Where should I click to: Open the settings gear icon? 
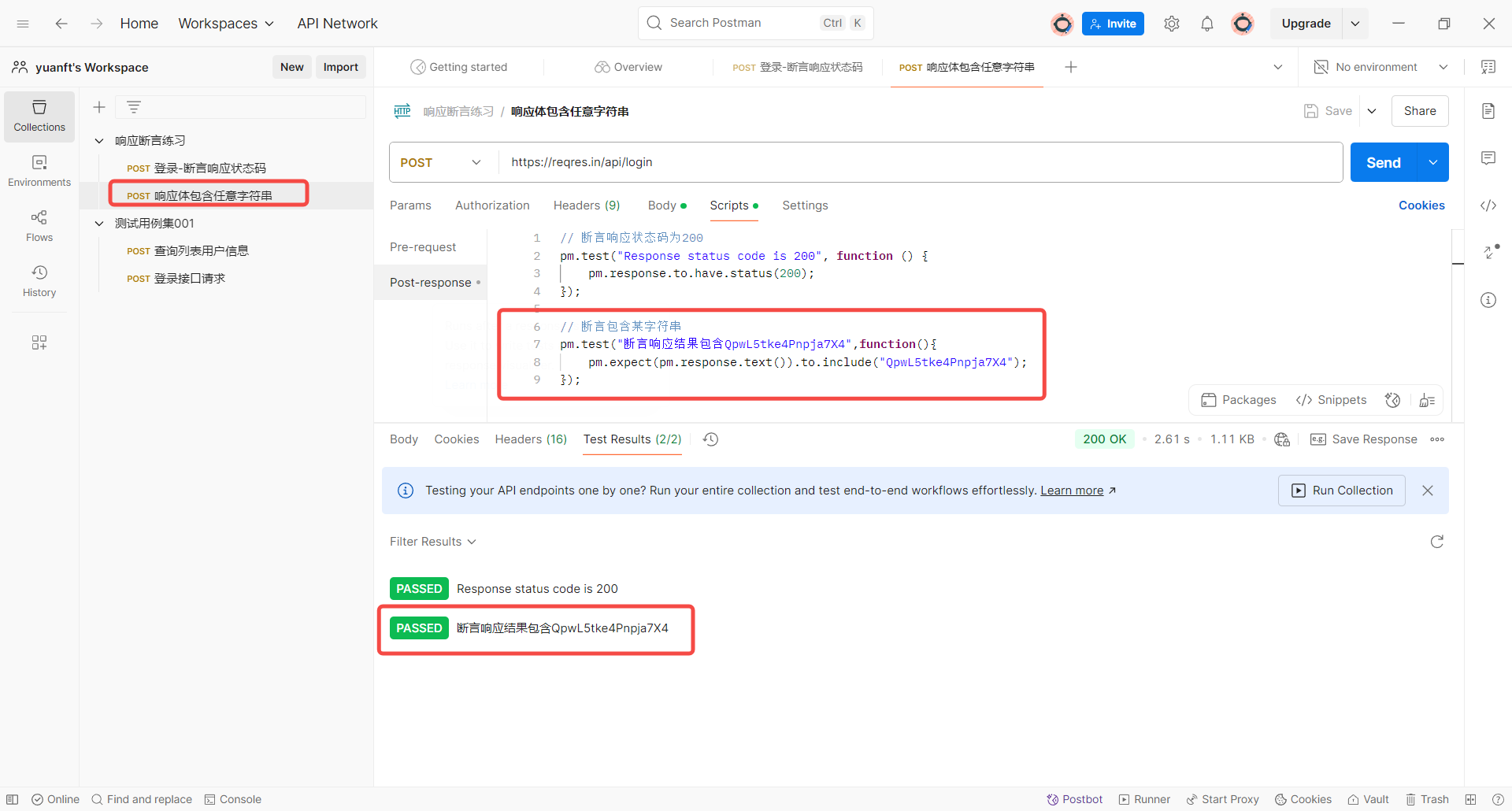click(x=1172, y=24)
